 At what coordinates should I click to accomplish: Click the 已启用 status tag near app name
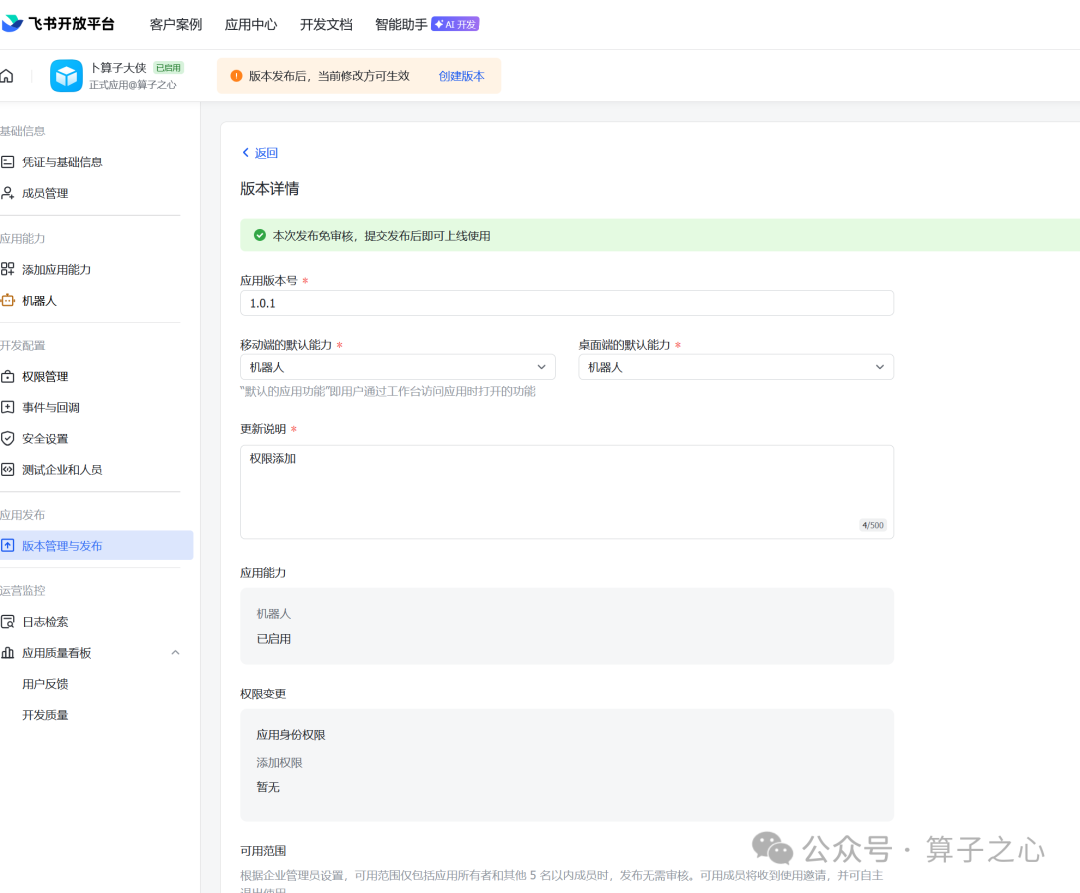pos(168,67)
